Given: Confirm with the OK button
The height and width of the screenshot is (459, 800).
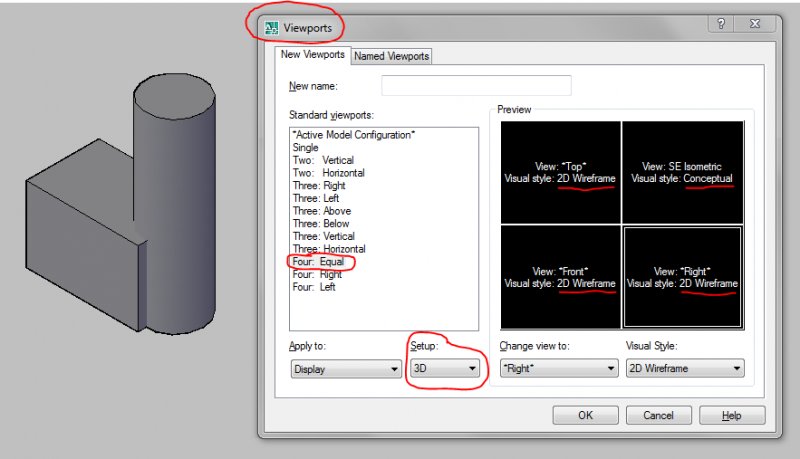Looking at the screenshot, I should click(586, 415).
